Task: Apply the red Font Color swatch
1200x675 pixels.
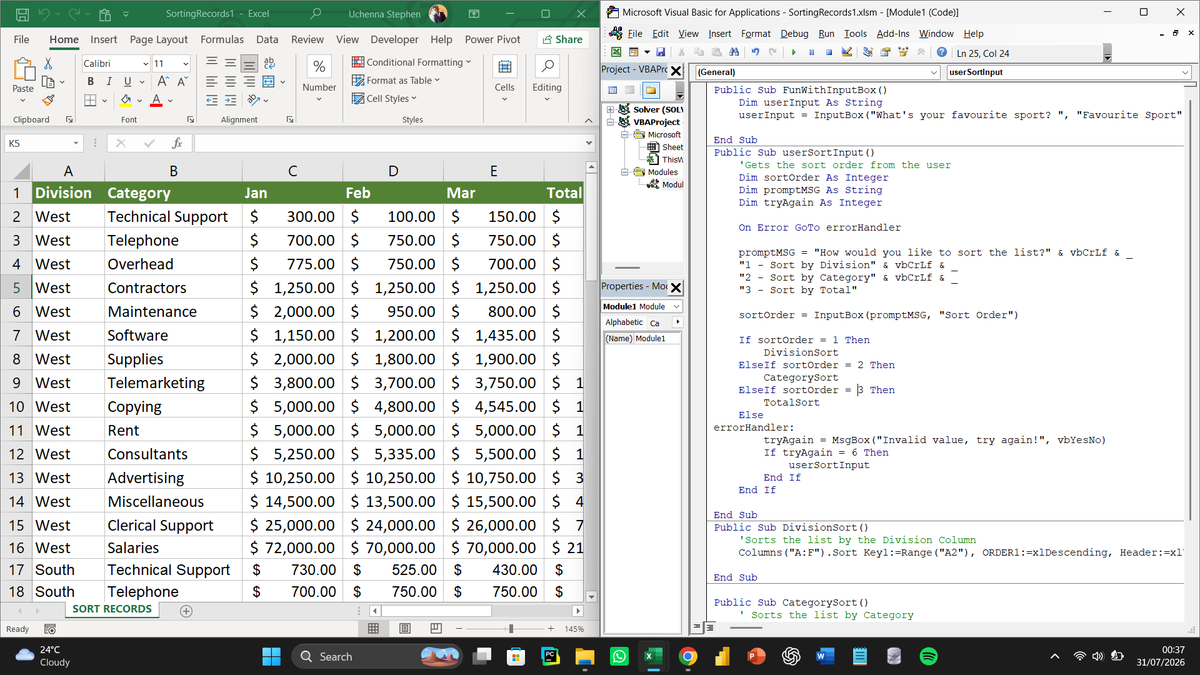Action: click(156, 101)
